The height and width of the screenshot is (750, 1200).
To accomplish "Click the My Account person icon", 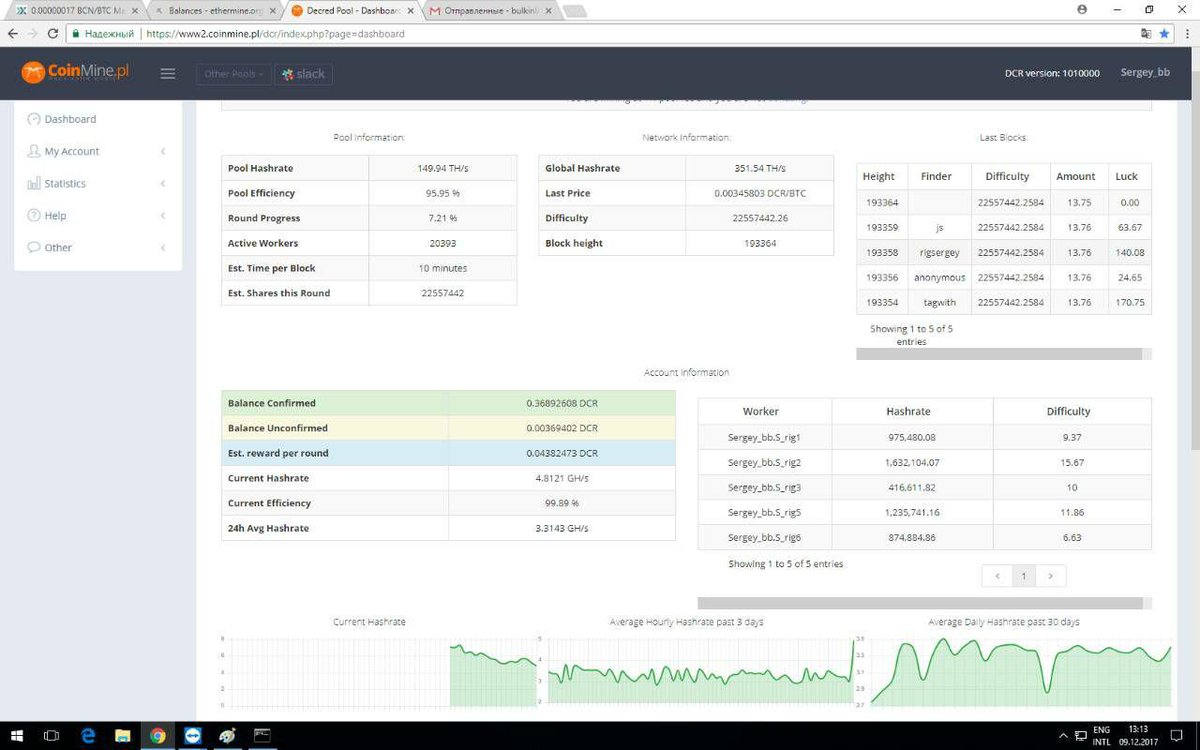I will [34, 151].
